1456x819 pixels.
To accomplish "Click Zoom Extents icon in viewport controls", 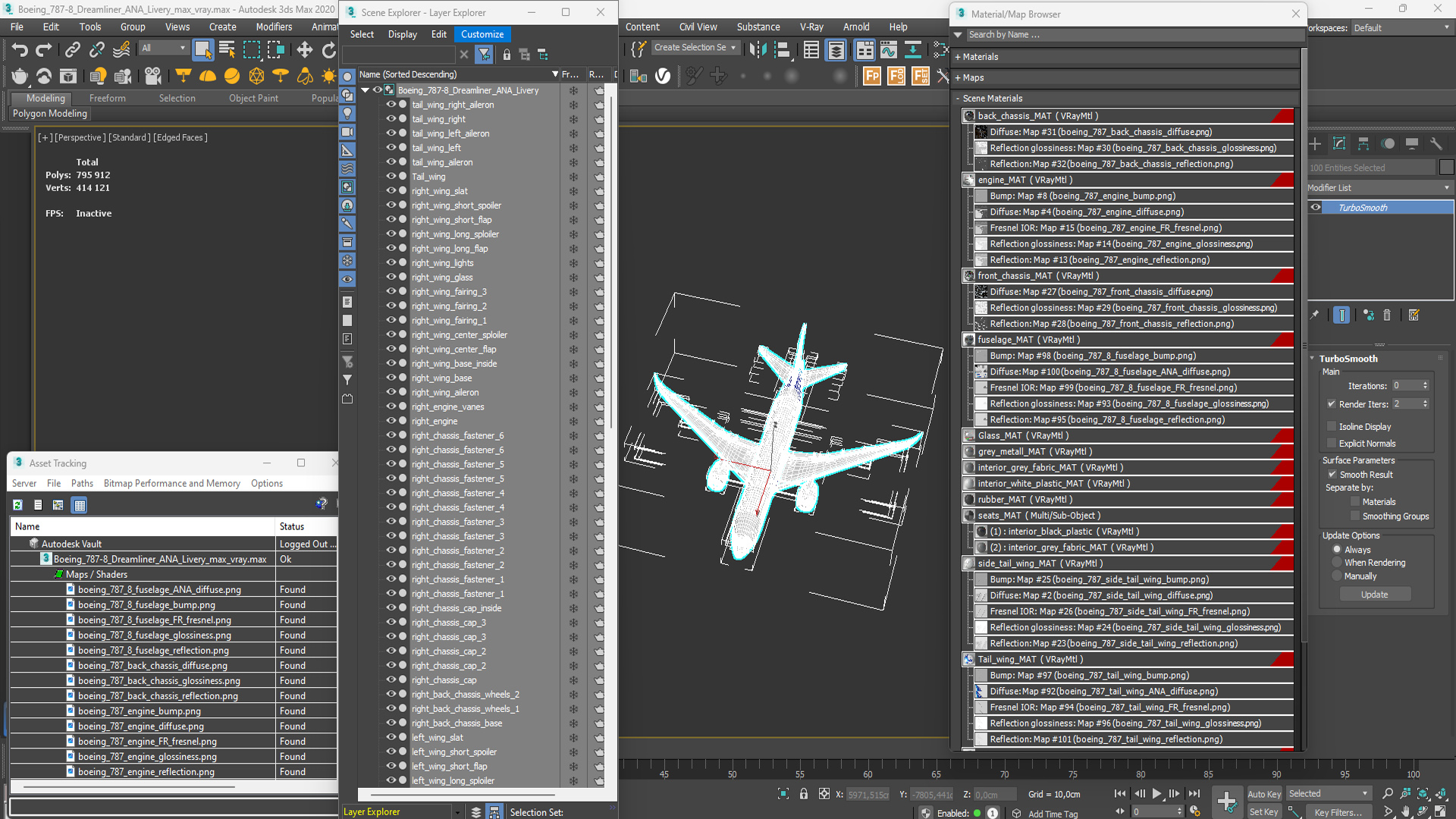I will pos(1423,793).
